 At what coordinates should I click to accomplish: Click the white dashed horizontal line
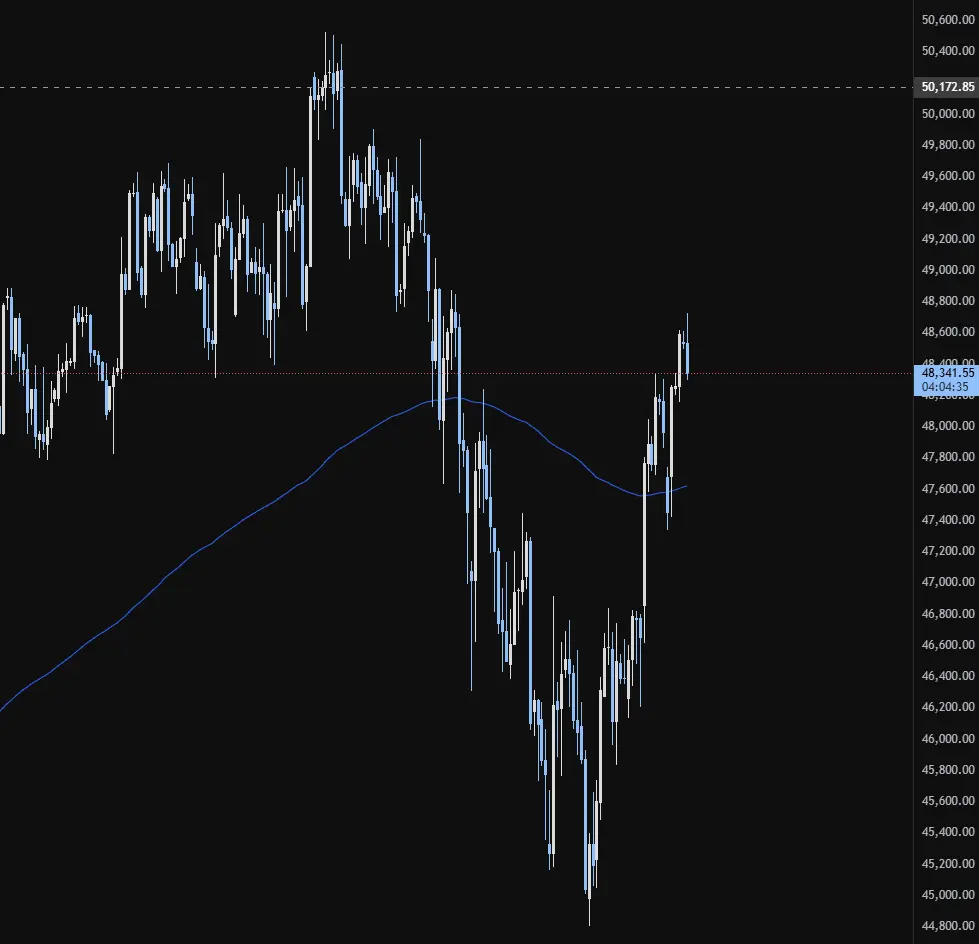click(x=456, y=87)
